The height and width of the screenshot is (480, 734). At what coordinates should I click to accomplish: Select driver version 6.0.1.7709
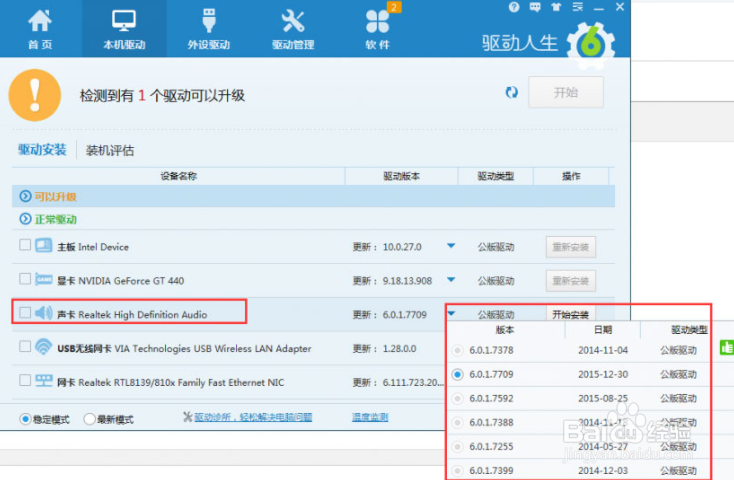pyautogui.click(x=458, y=375)
